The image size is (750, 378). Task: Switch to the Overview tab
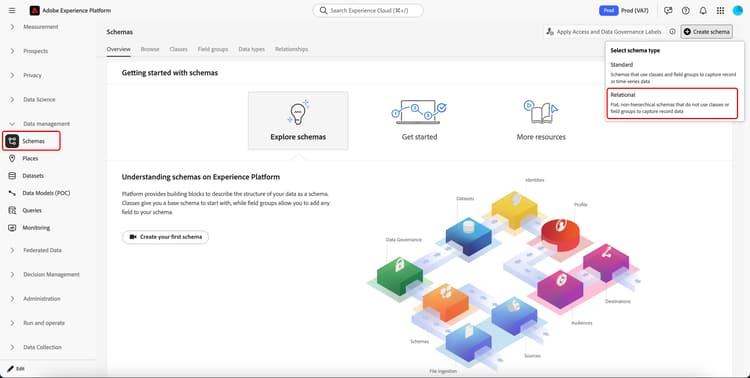point(119,49)
